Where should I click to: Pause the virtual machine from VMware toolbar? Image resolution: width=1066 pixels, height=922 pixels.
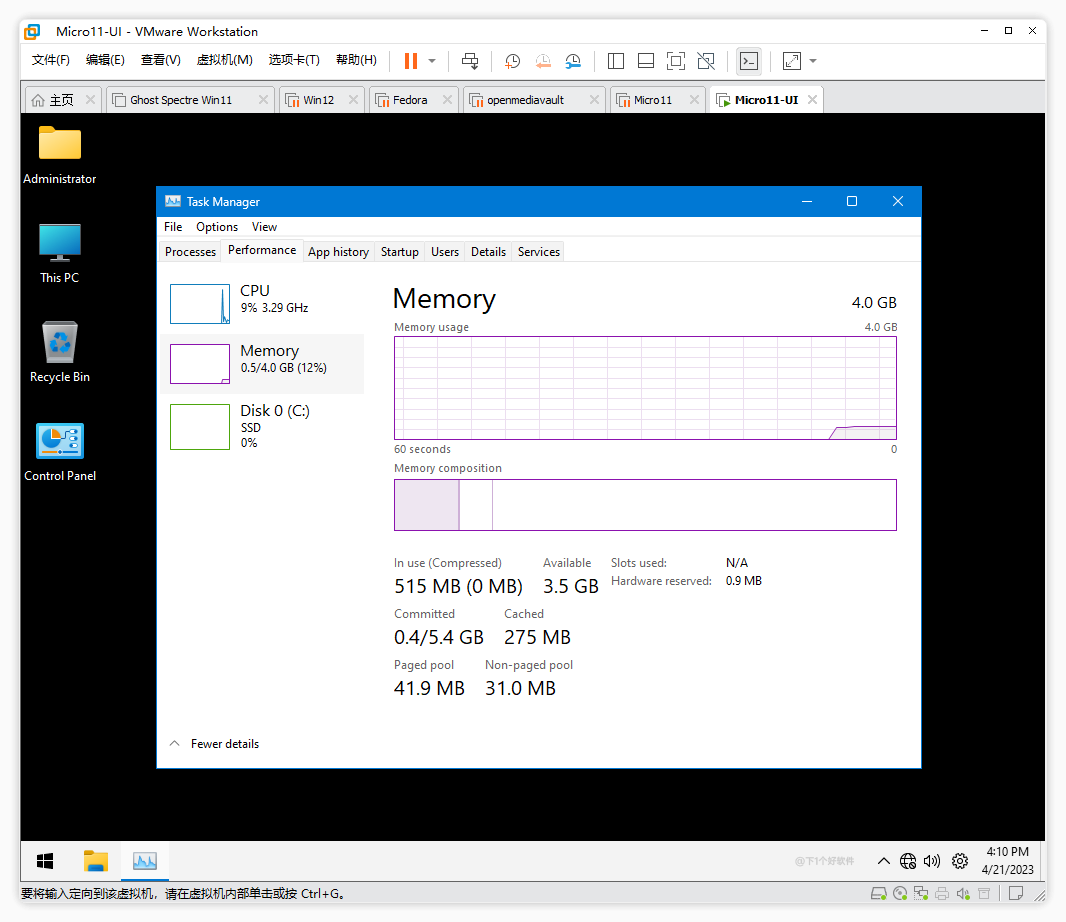tap(411, 61)
